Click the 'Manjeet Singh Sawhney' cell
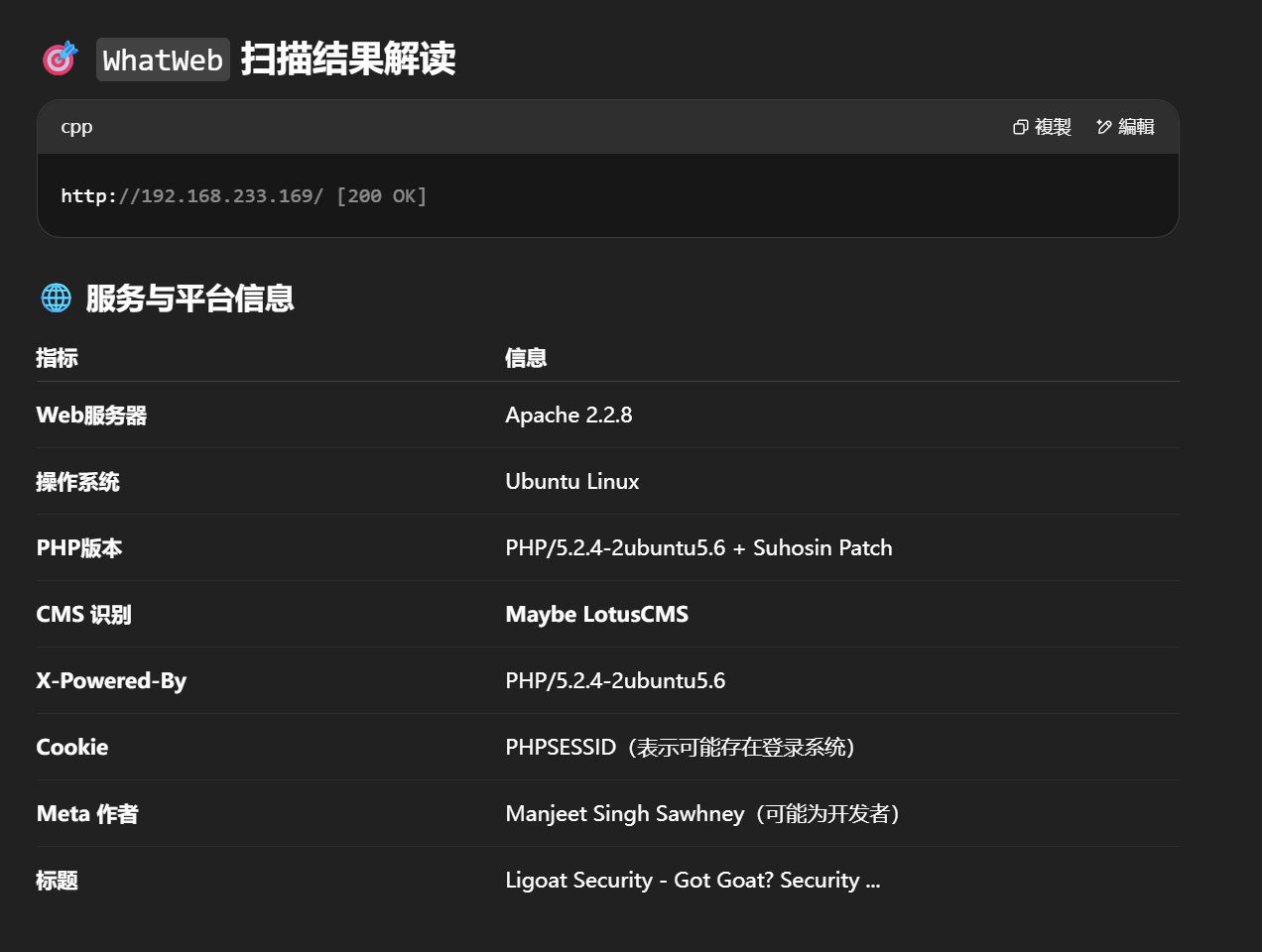 click(x=703, y=813)
